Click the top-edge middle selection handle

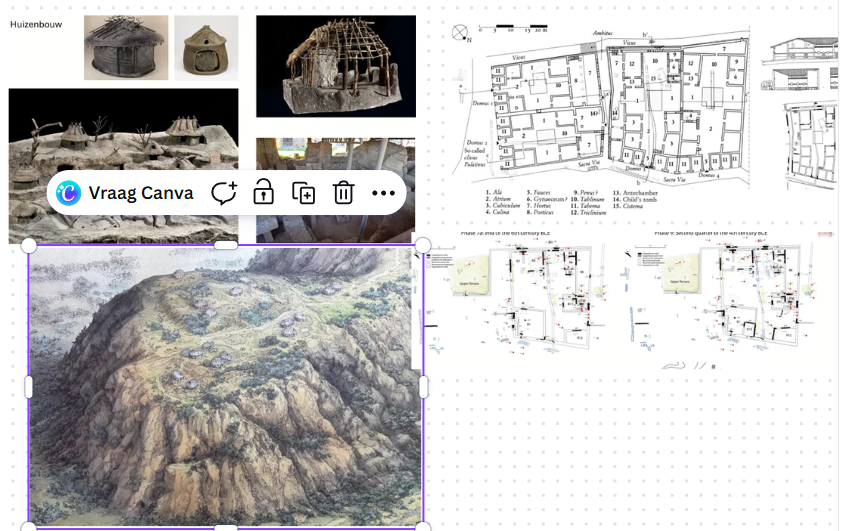tap(226, 245)
